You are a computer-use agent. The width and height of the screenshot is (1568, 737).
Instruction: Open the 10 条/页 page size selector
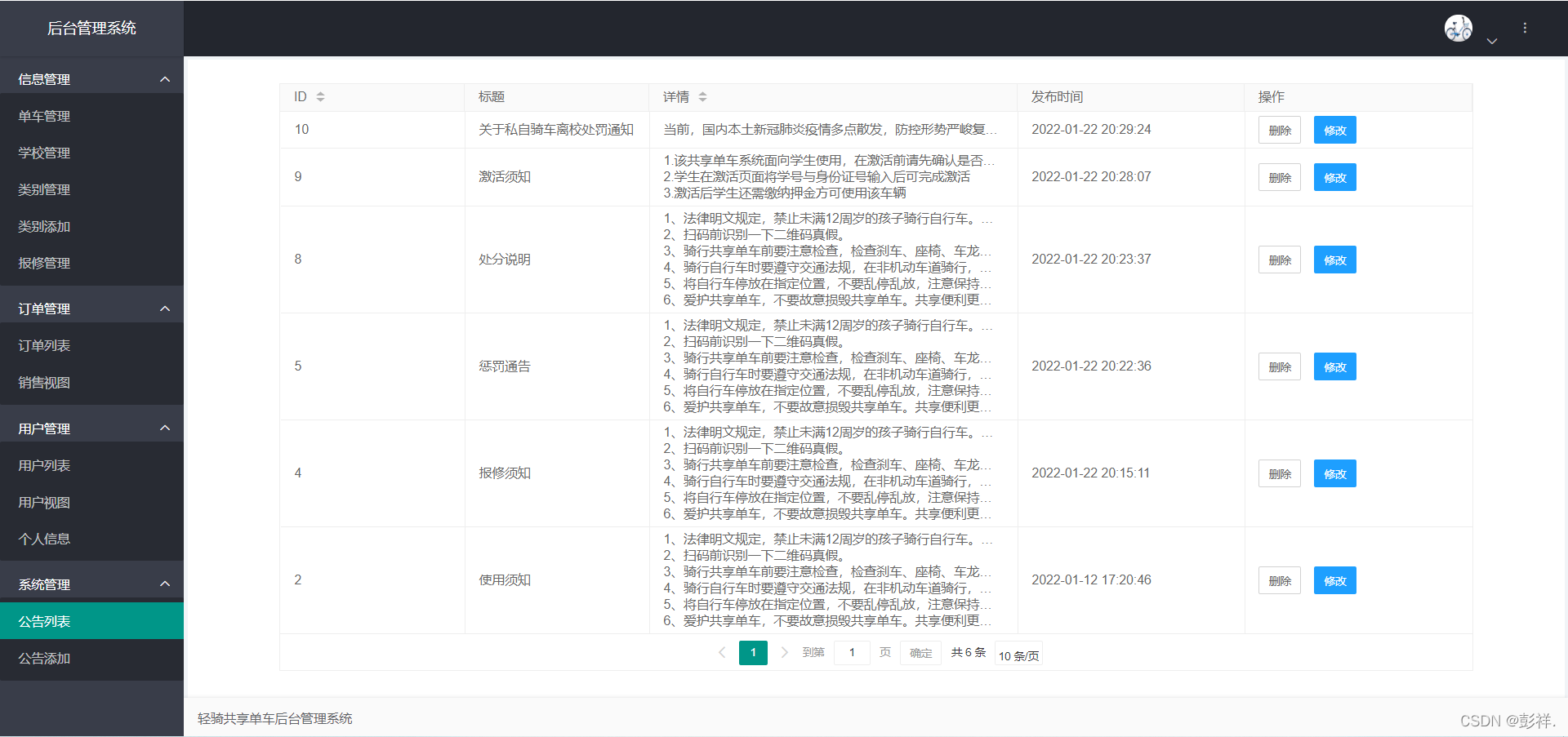(1018, 655)
